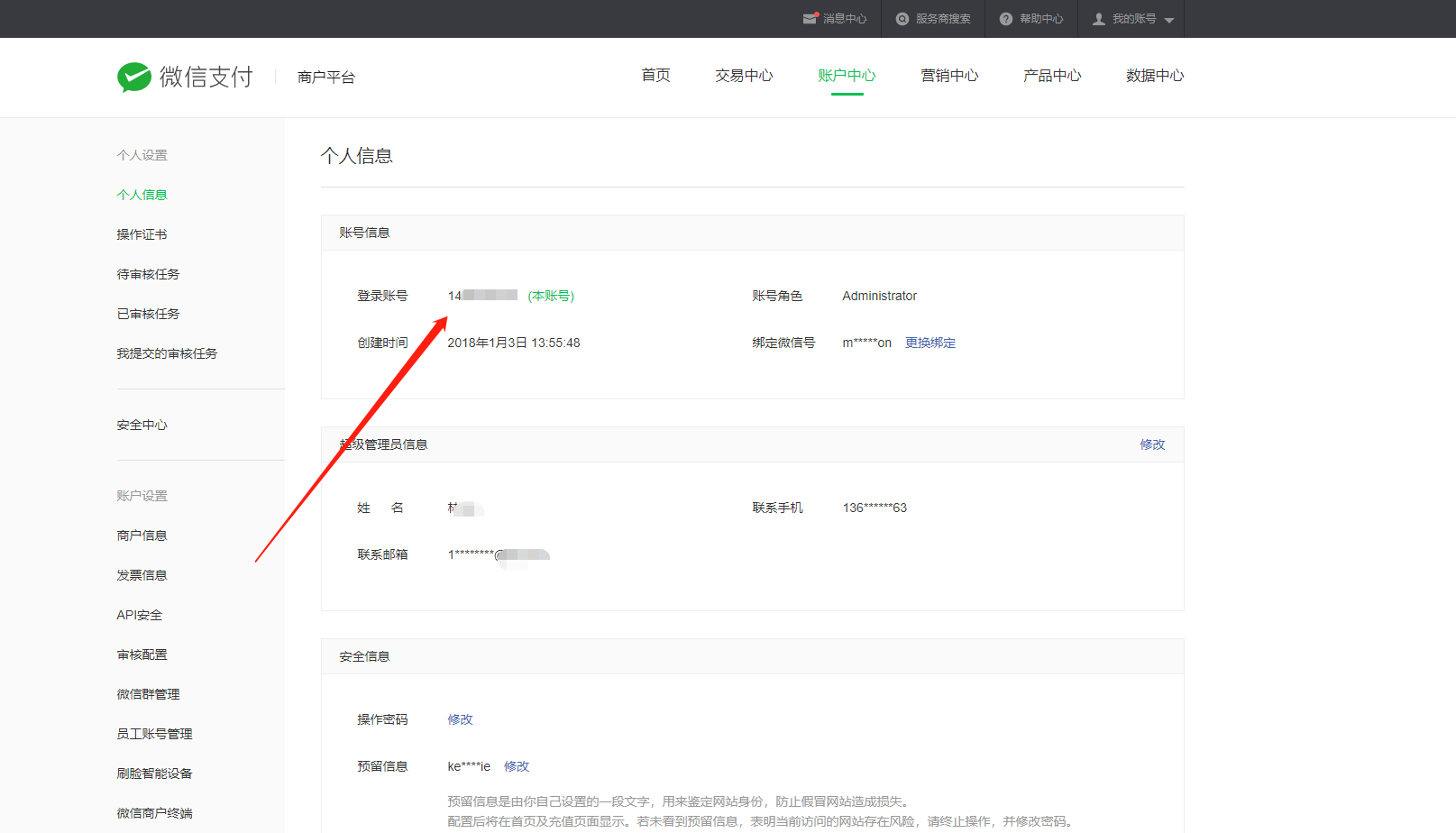
Task: Go to the 首页 navigation tab
Action: (x=655, y=76)
